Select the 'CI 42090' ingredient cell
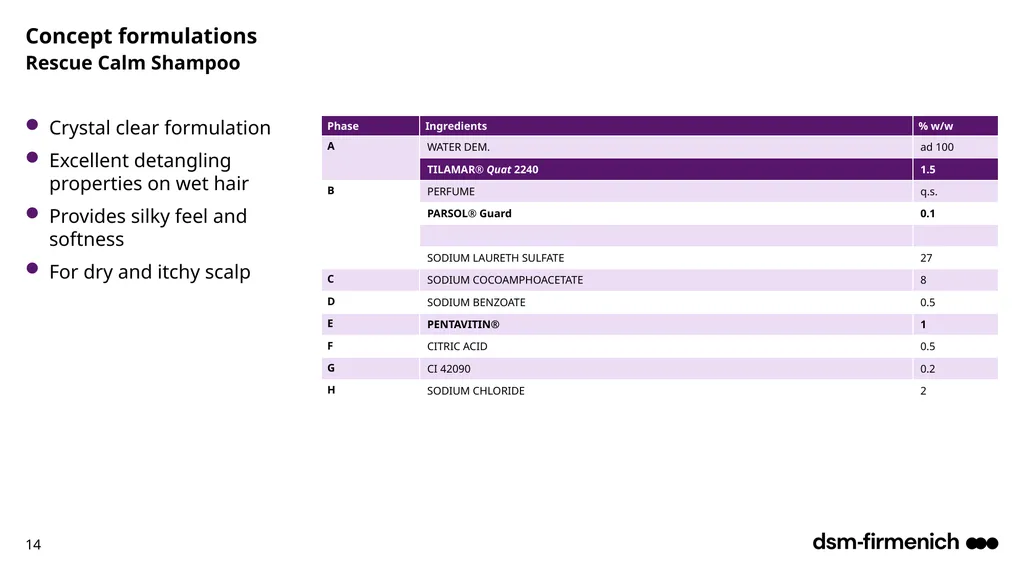 click(x=666, y=369)
